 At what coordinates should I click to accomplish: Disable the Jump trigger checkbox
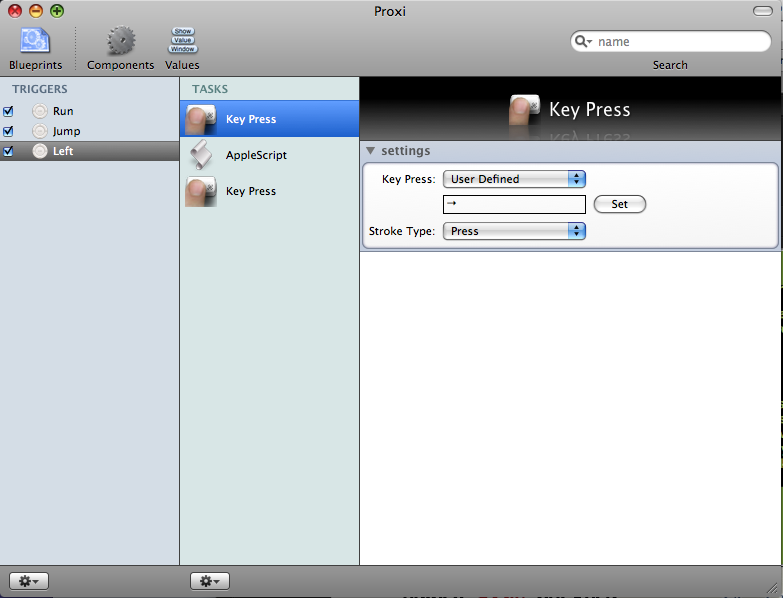click(8, 131)
